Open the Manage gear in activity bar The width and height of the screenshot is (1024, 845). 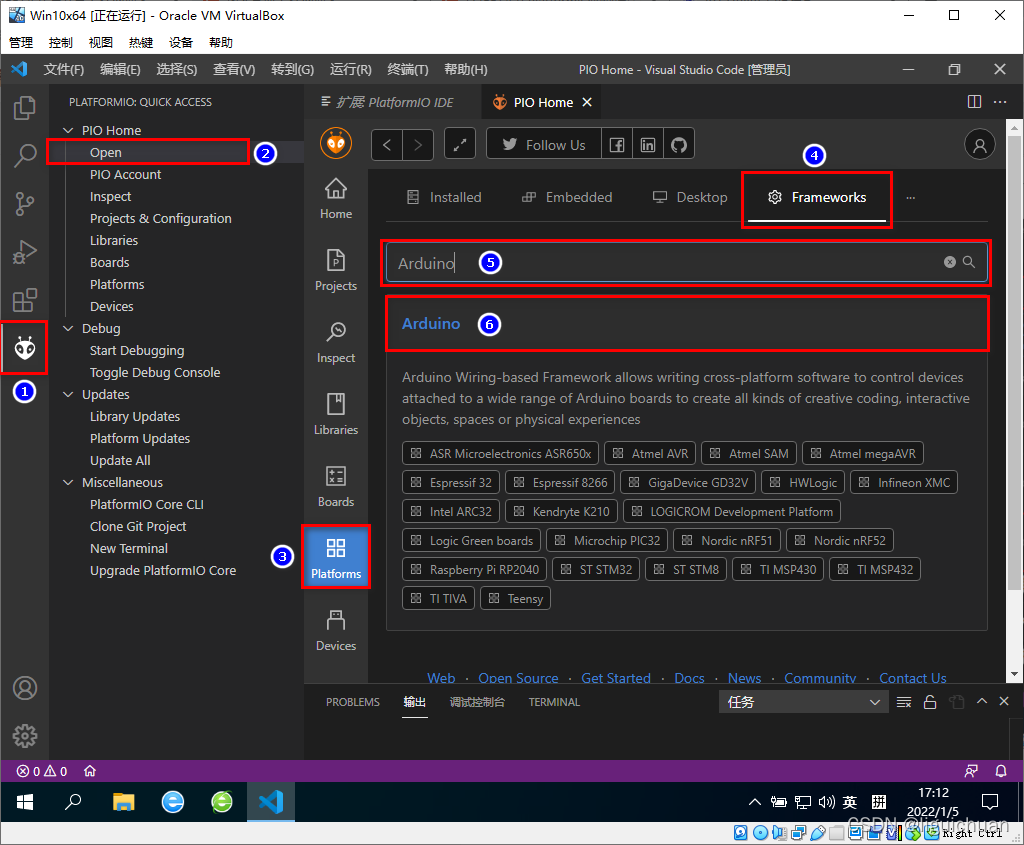(25, 736)
